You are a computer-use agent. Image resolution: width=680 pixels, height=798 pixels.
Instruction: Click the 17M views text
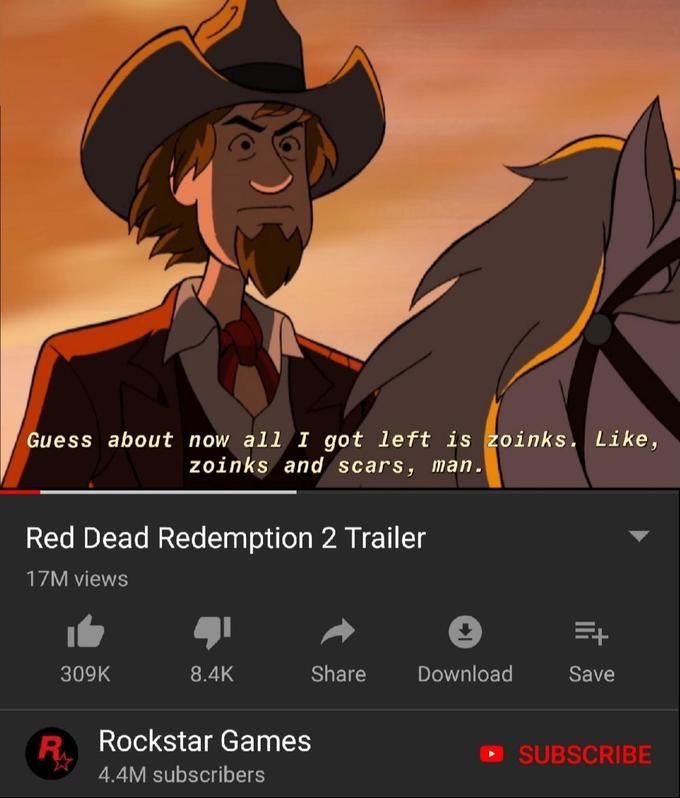77,579
